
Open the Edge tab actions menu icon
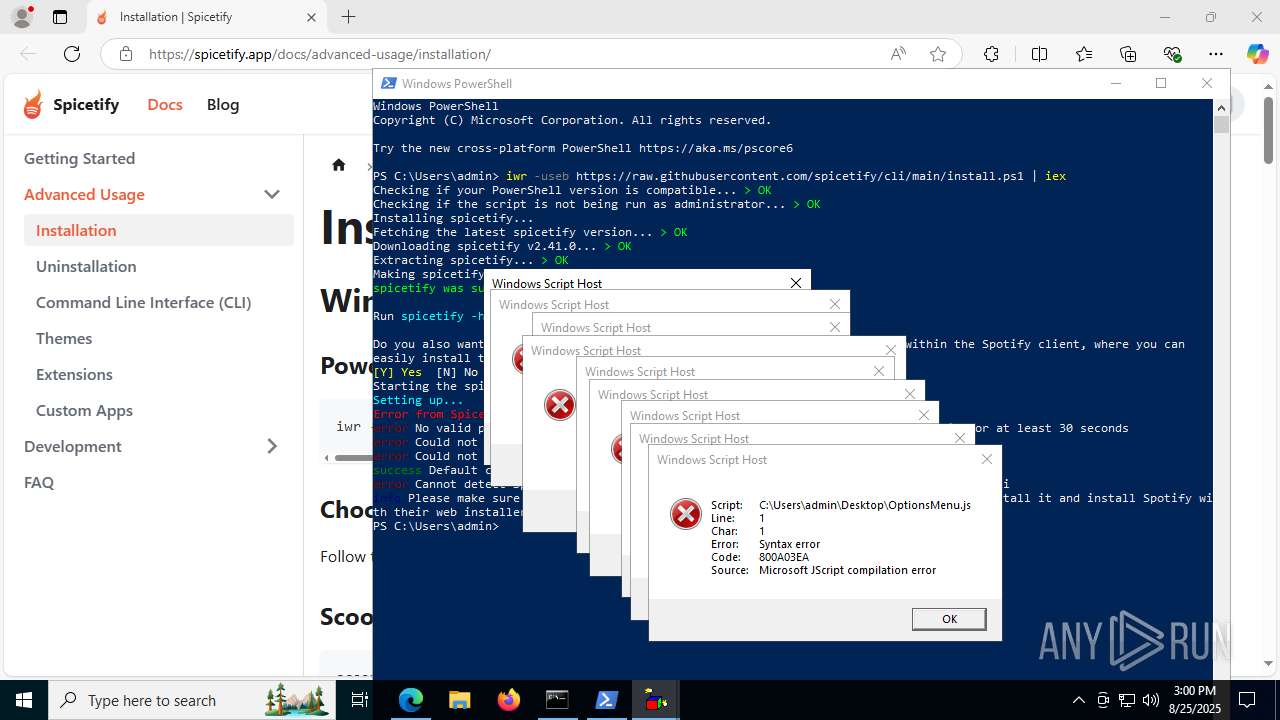point(60,17)
